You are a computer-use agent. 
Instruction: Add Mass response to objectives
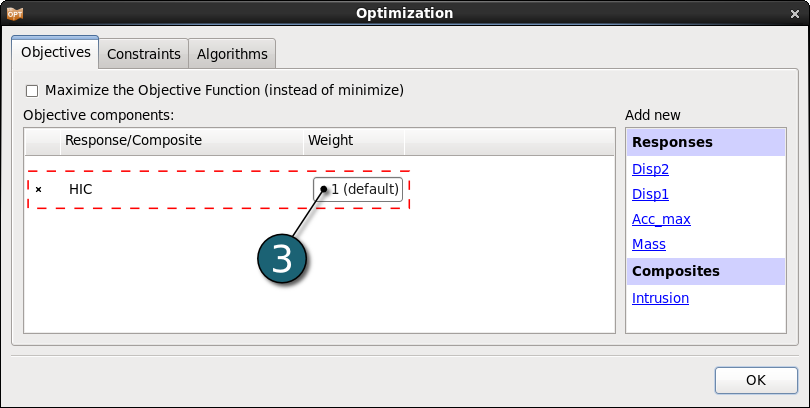648,244
